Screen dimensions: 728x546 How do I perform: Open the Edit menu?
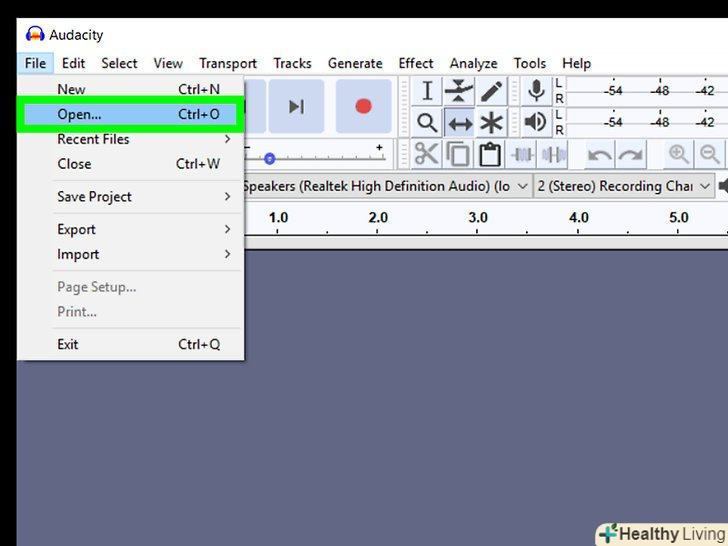tap(73, 63)
